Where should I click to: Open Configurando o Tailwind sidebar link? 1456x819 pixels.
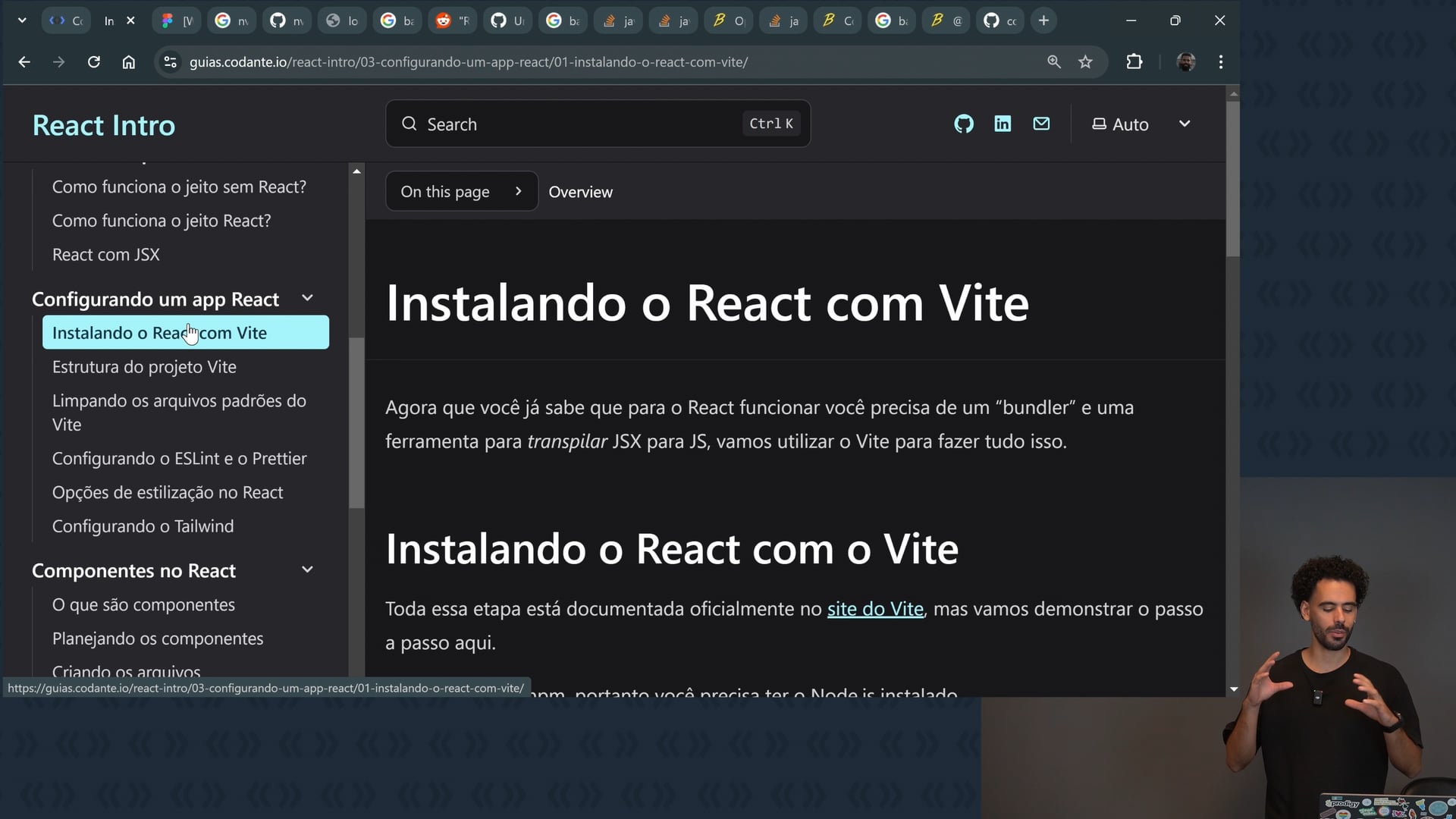pos(143,526)
